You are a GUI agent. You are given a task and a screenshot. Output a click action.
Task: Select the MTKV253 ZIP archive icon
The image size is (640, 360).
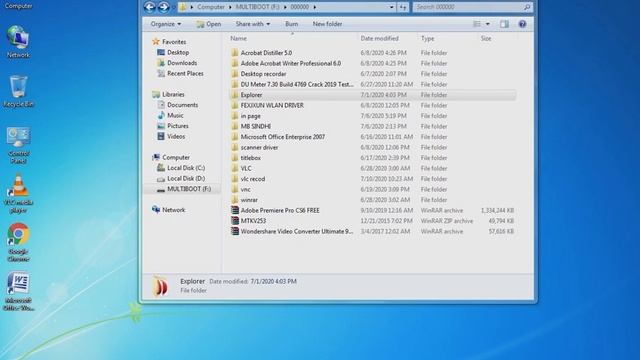(235, 221)
